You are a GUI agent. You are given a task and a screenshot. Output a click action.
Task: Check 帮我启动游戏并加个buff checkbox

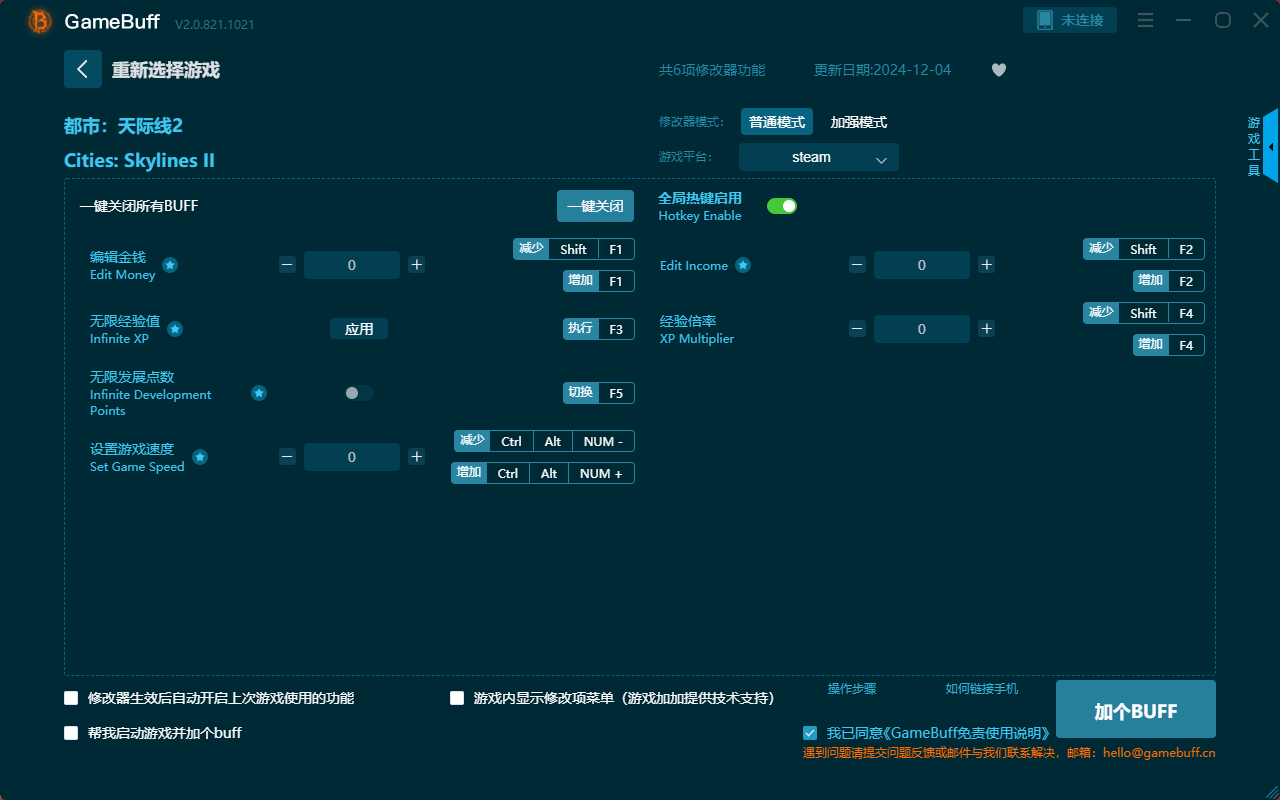[71, 733]
